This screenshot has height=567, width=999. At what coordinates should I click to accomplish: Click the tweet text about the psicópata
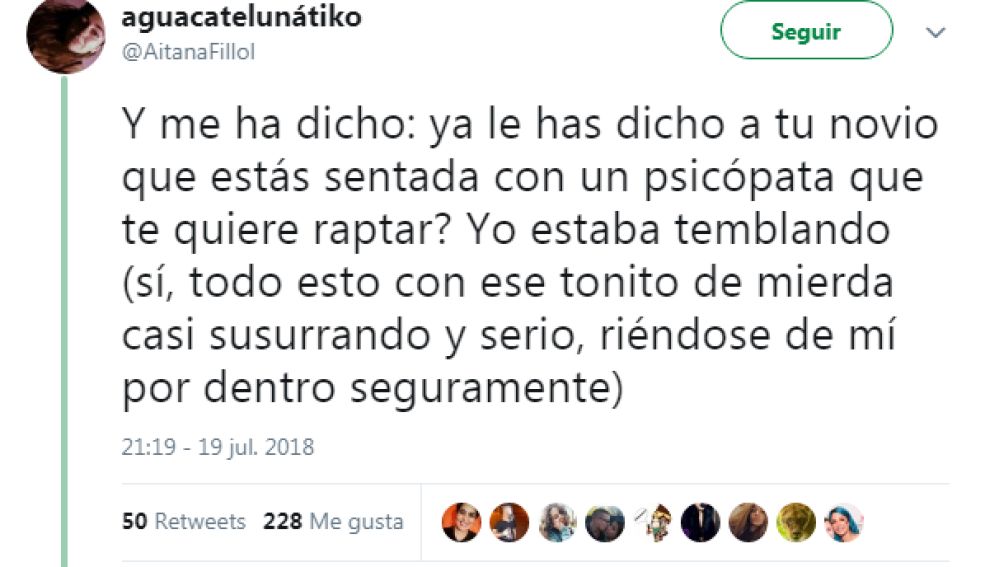529,255
